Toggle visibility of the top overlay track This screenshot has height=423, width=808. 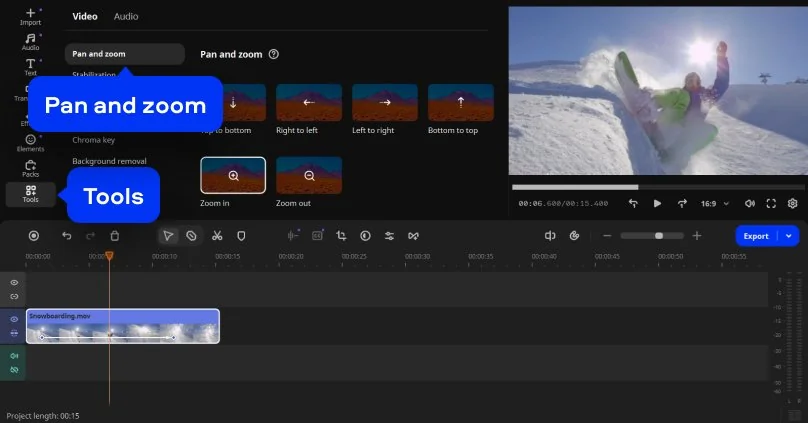tap(14, 283)
